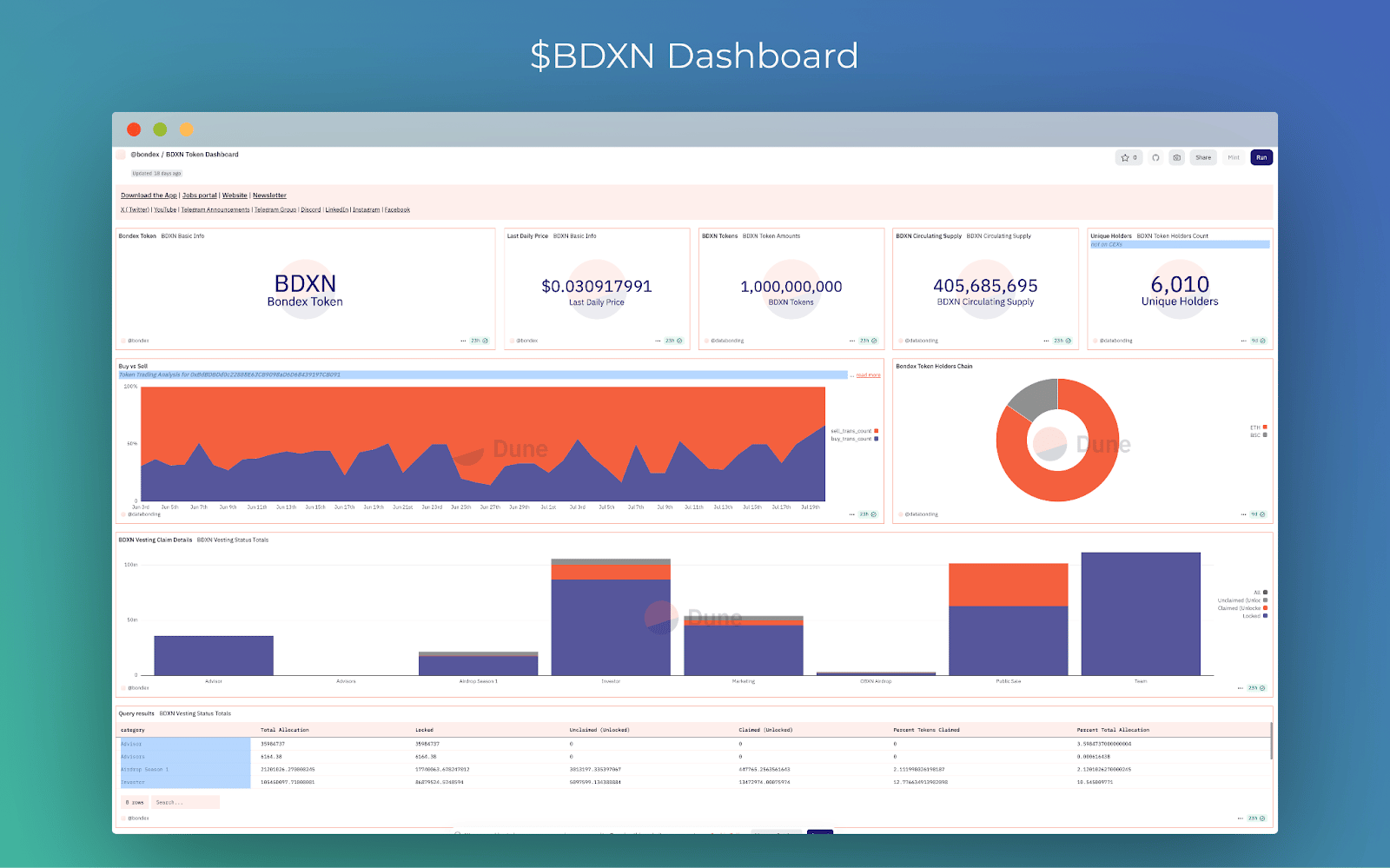Click 23h refresh badge on Vesting Claim chart
Screen dimensions: 1390x868
click(1257, 688)
